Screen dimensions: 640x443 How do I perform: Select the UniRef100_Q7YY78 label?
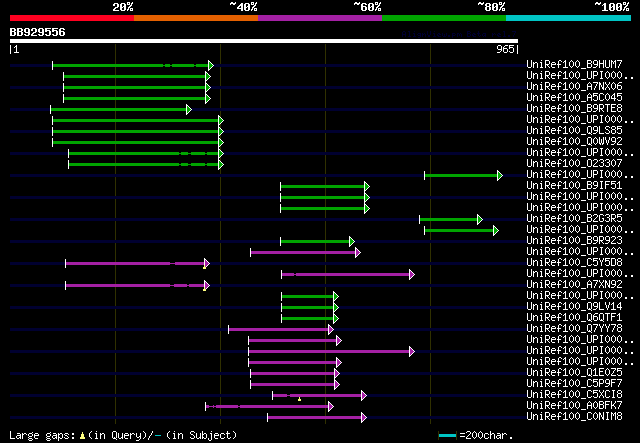pos(574,329)
